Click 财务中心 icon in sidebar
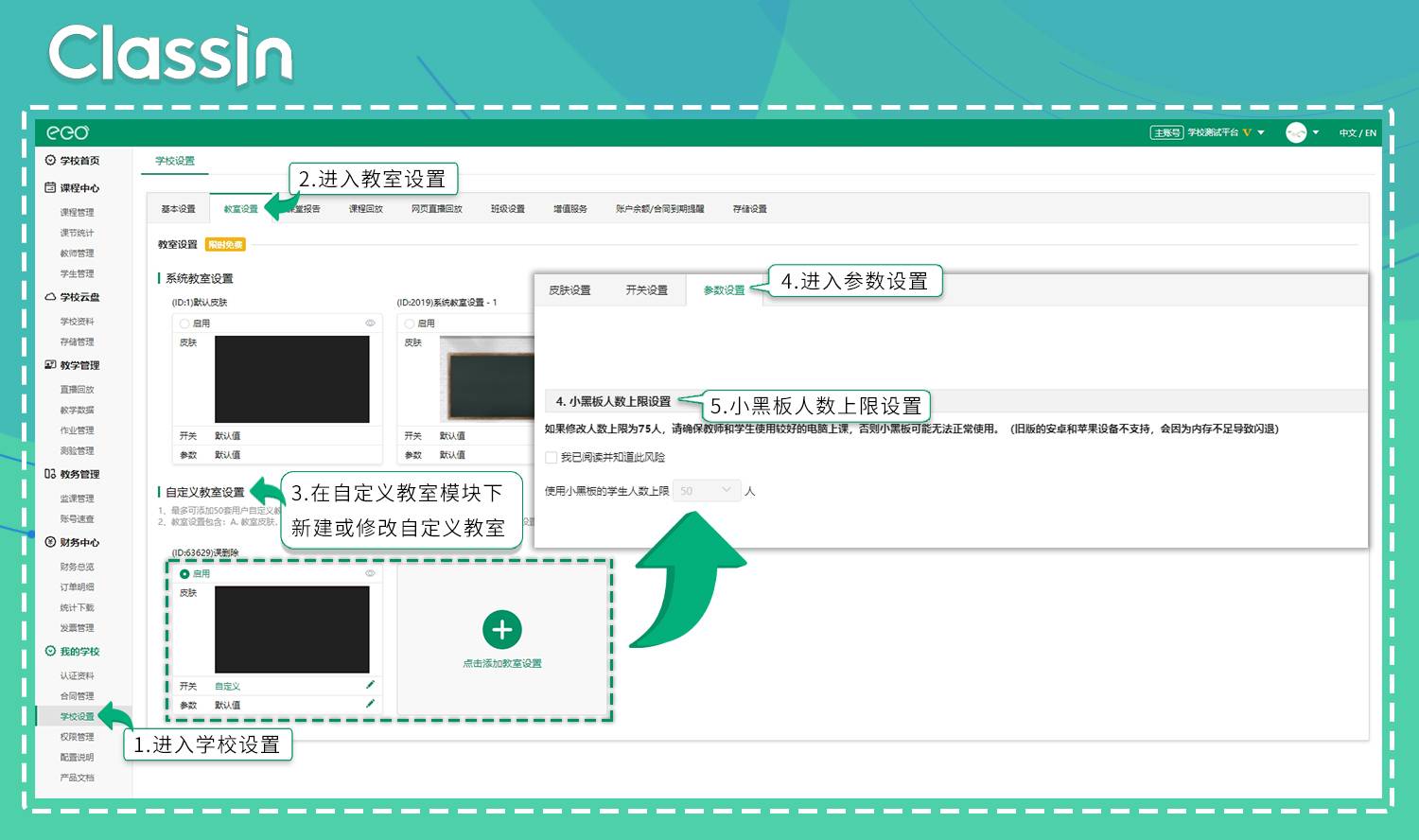 click(50, 542)
